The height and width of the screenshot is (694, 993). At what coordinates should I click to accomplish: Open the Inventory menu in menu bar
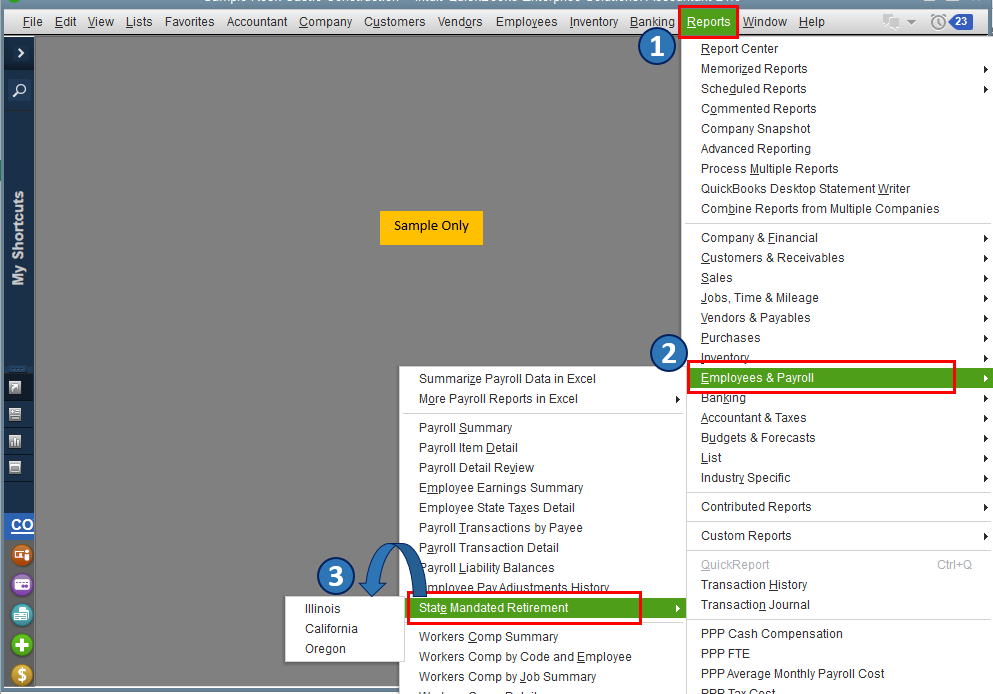tap(593, 22)
